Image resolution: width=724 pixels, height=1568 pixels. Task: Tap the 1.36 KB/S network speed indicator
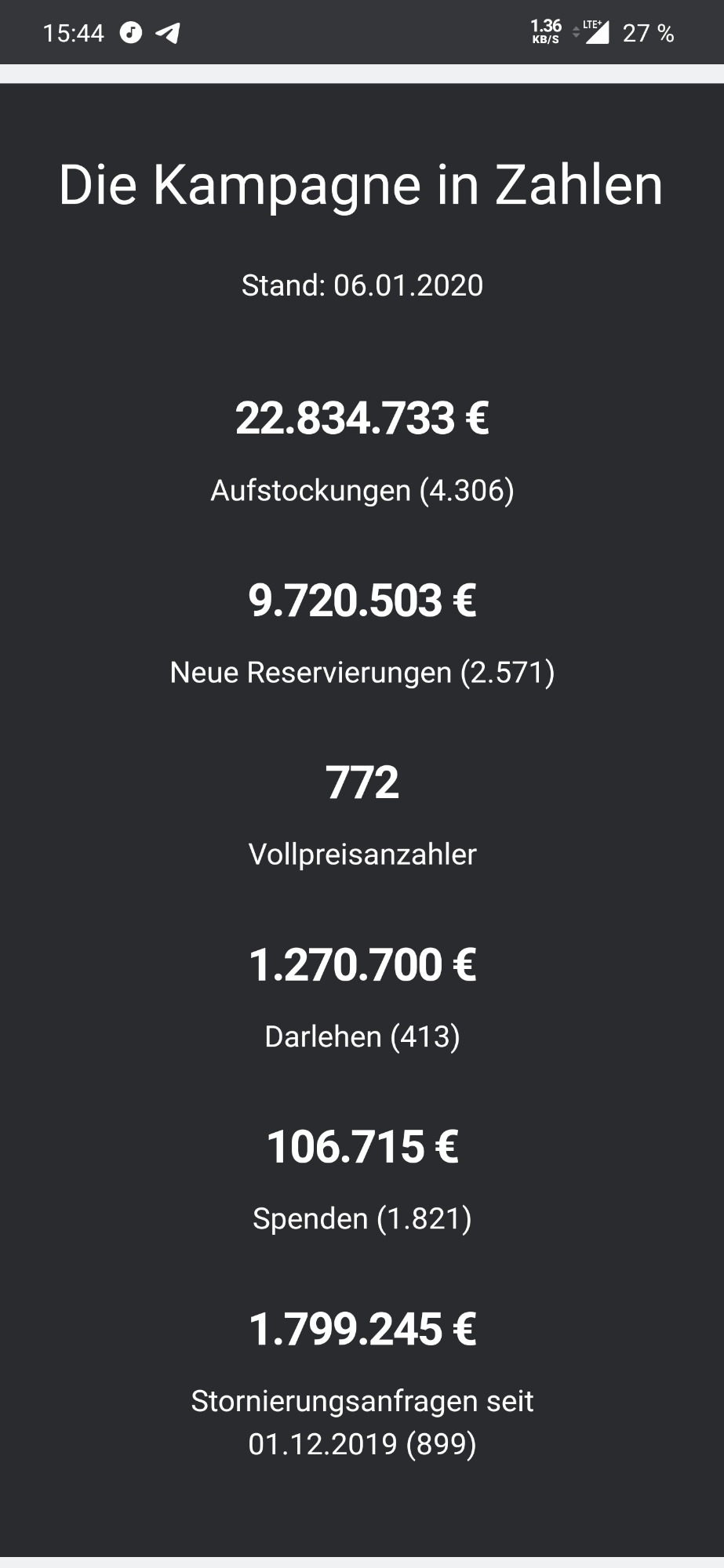[x=546, y=32]
